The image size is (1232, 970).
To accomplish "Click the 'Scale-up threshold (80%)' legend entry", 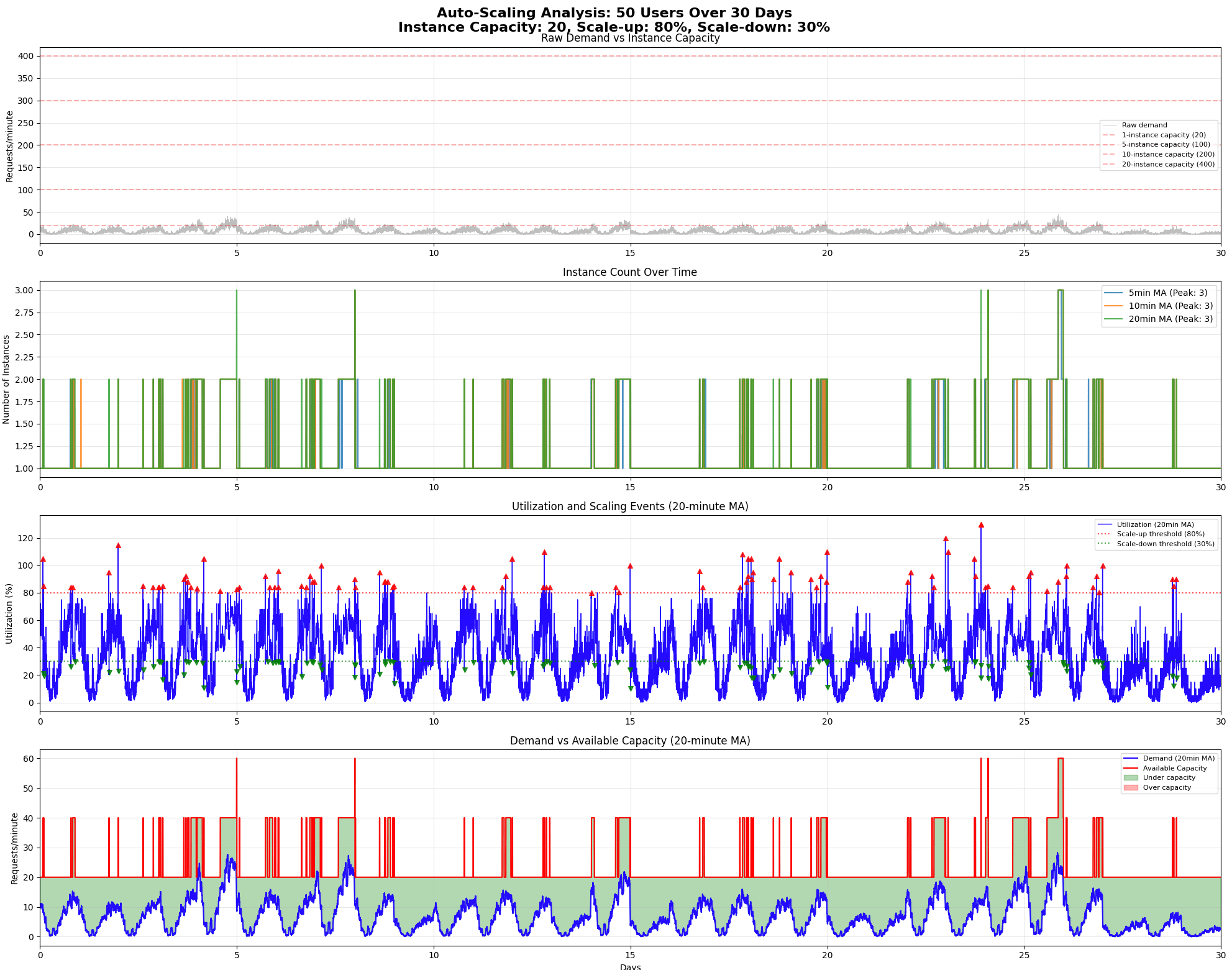I will (1160, 534).
